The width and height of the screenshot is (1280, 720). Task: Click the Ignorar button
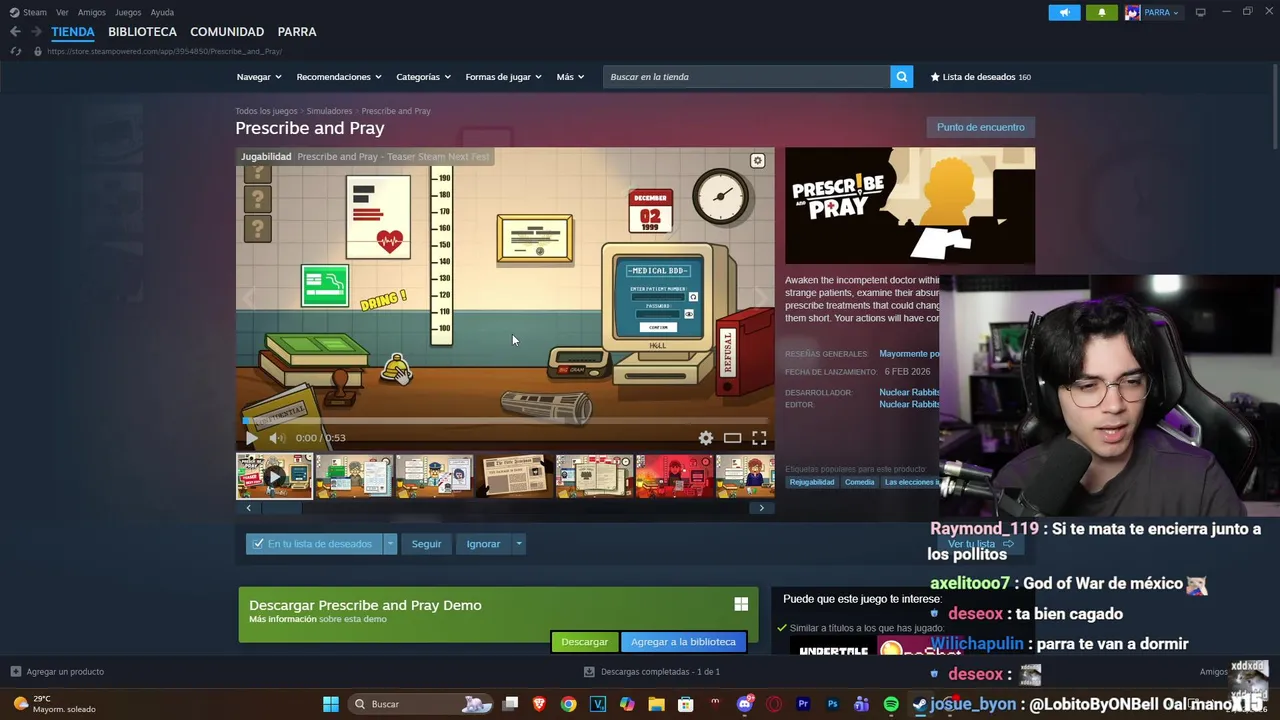coord(483,544)
